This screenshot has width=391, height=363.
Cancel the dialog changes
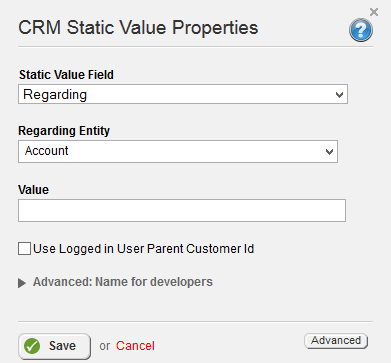point(135,346)
